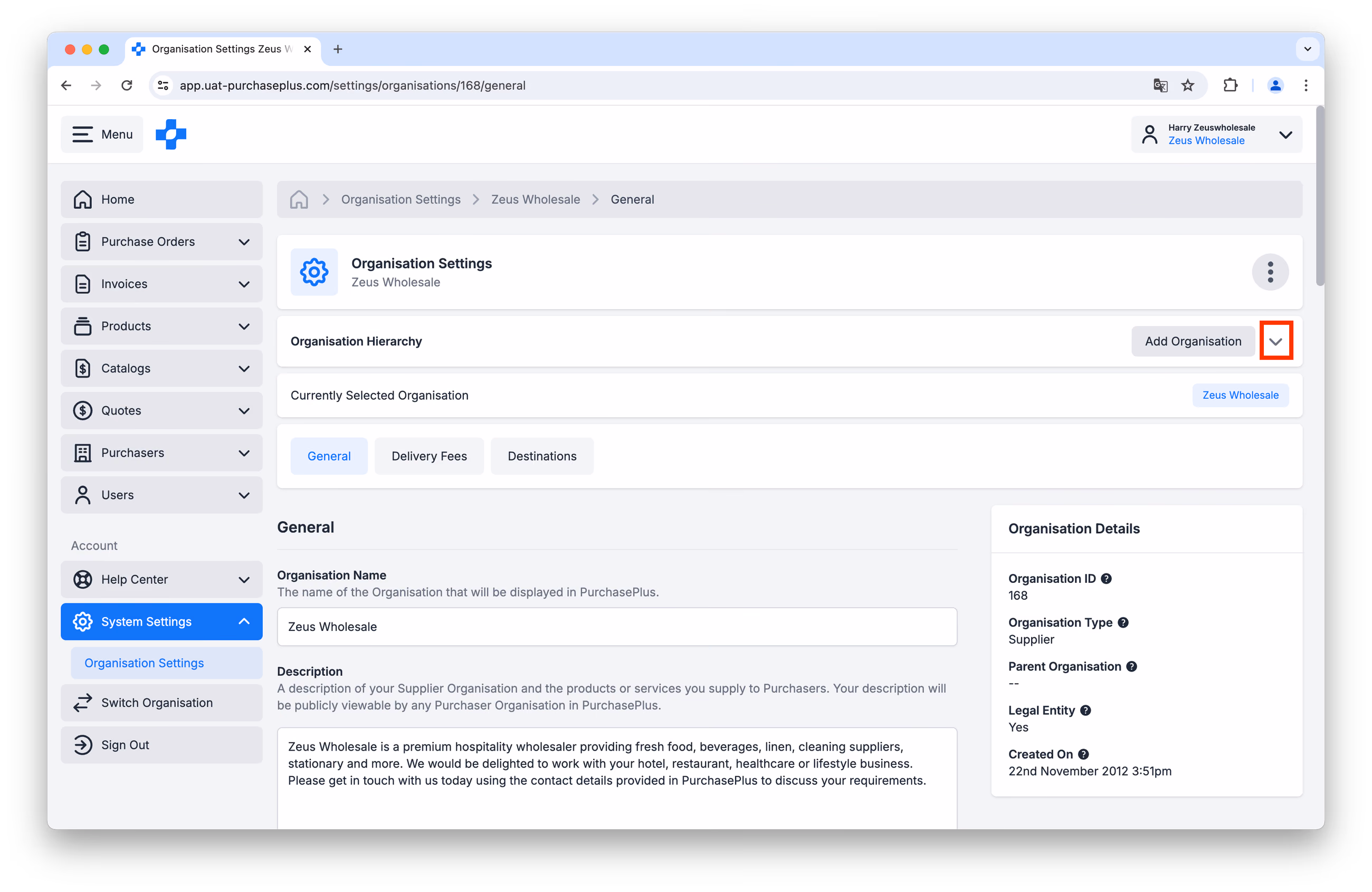The height and width of the screenshot is (892, 1372).
Task: Close the Organisation Settings browser tab
Action: coord(308,49)
